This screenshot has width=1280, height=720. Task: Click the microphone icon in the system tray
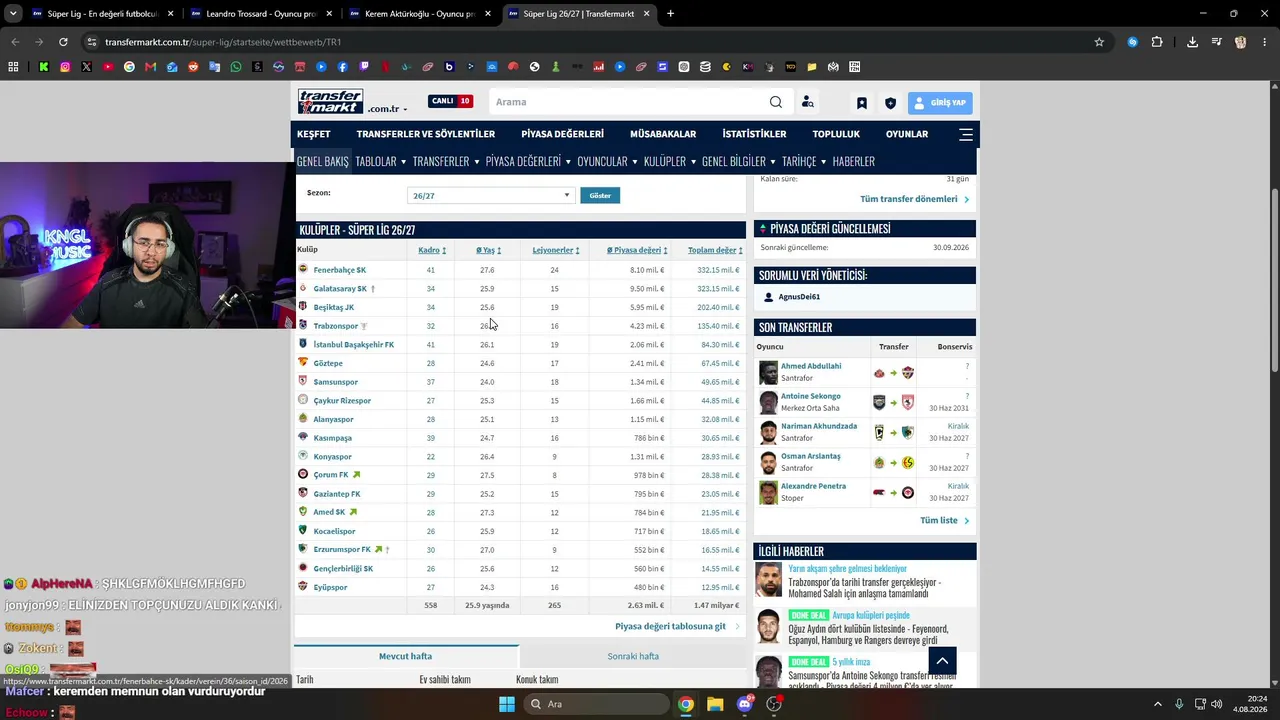[x=1179, y=704]
